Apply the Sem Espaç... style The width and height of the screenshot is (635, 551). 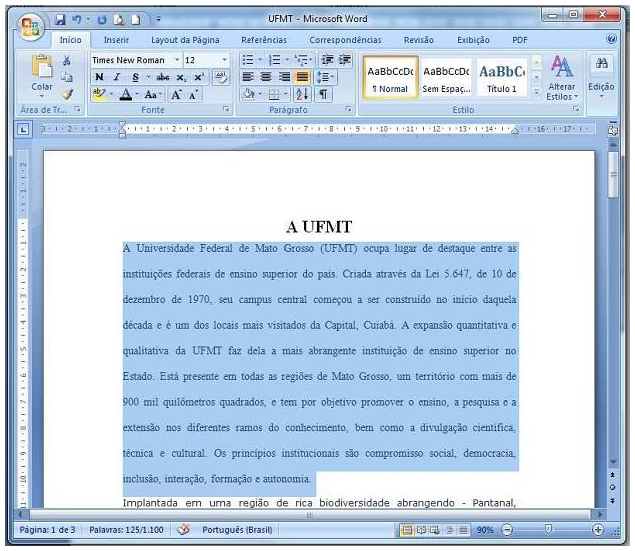click(446, 78)
